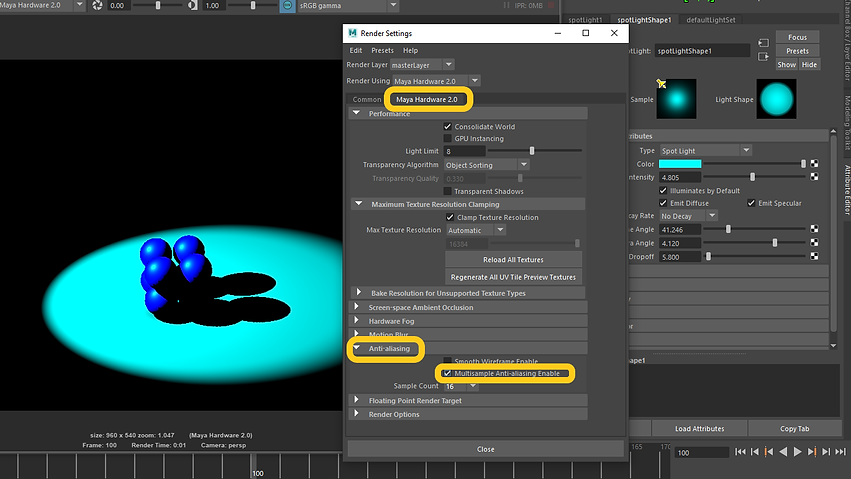This screenshot has width=851, height=479.
Task: Close Render Settings via Close button
Action: click(486, 449)
